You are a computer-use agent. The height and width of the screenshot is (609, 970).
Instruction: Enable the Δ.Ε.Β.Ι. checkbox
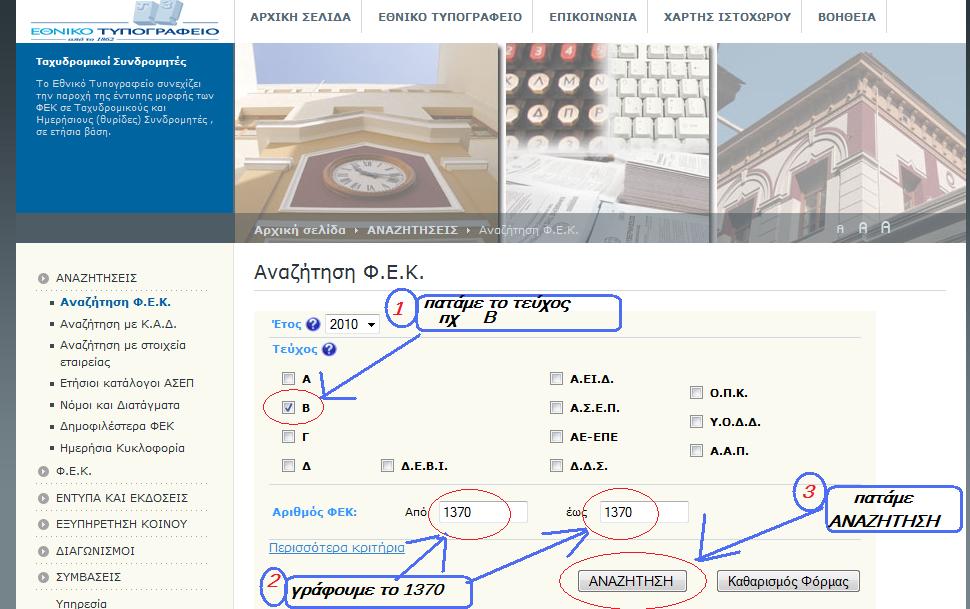pyautogui.click(x=387, y=466)
